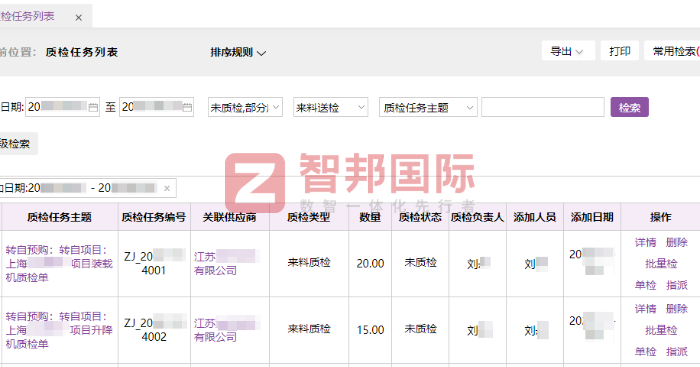Expand the 排序规则 dropdown
The height and width of the screenshot is (367, 700).
(238, 52)
